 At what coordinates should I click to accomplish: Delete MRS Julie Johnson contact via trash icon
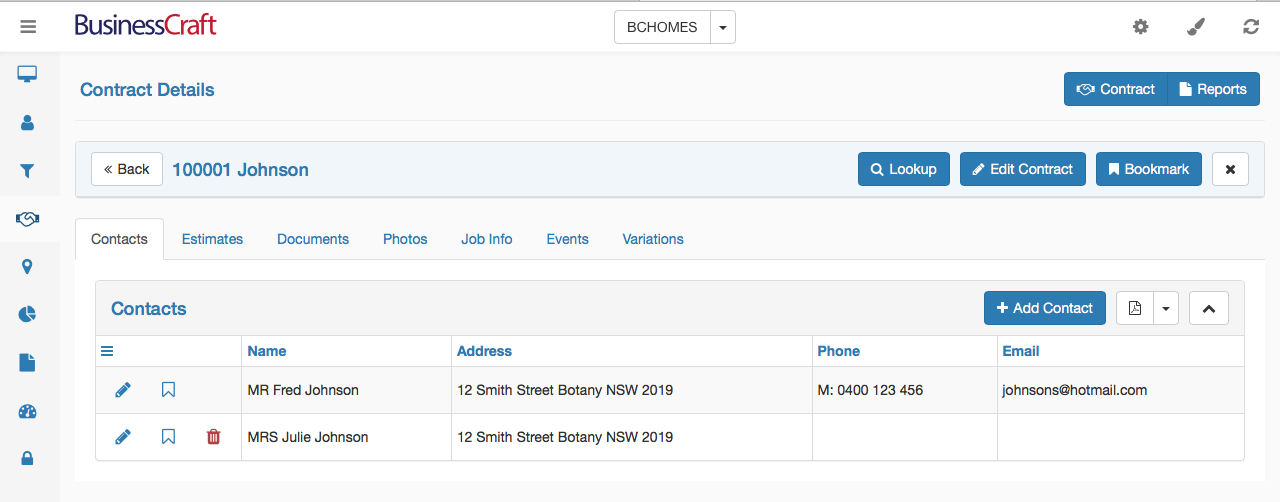[x=213, y=437]
